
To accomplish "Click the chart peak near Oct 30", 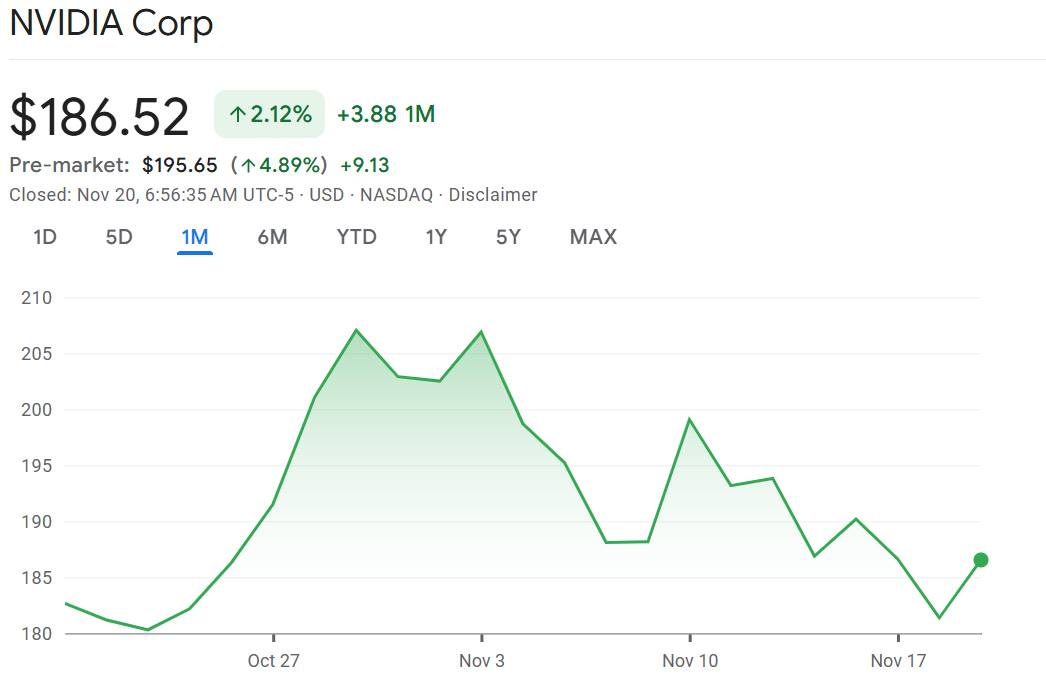I will [357, 328].
